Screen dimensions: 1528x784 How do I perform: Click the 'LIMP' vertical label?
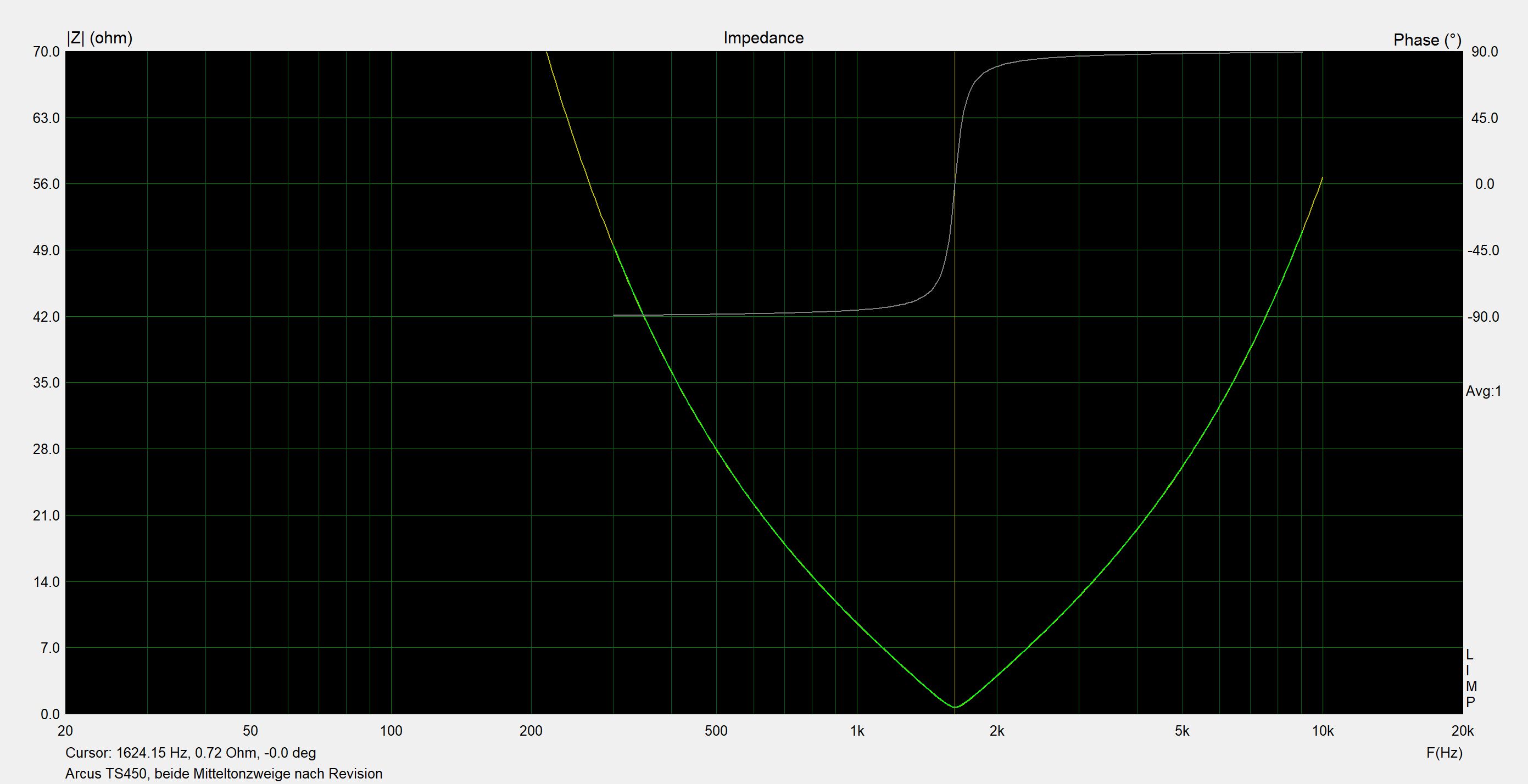[1470, 679]
